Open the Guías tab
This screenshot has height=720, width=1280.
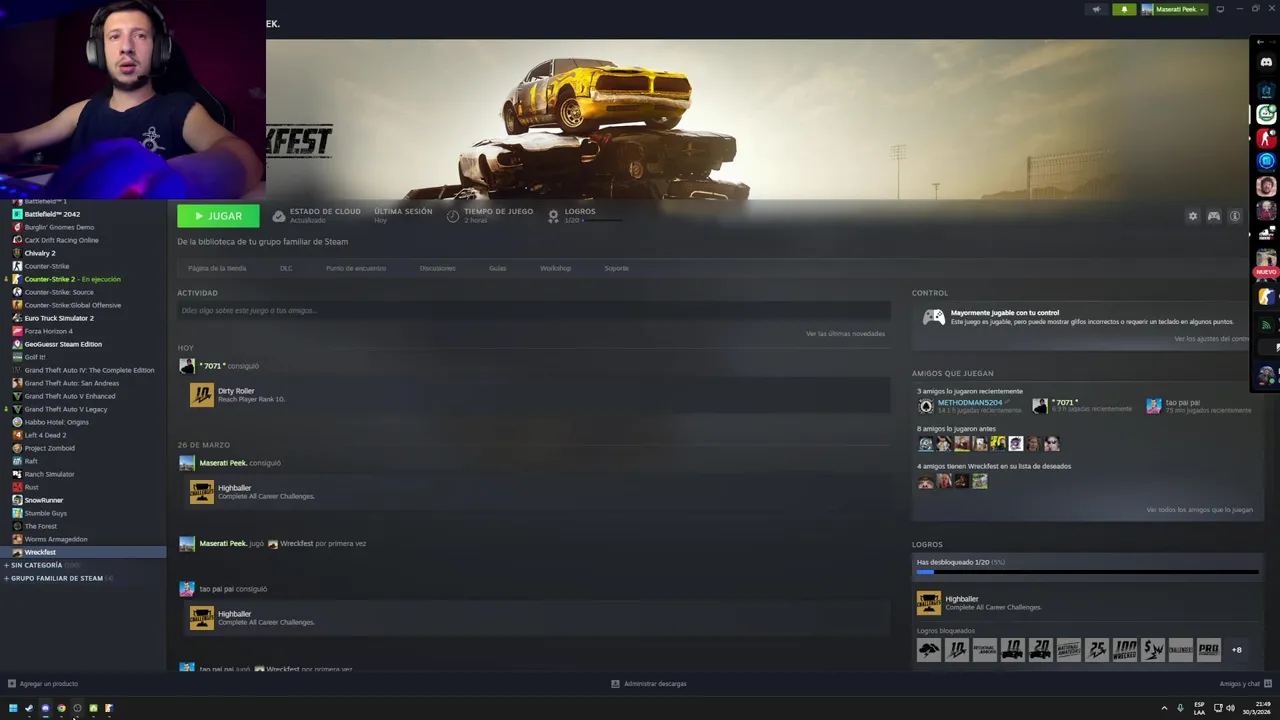pyautogui.click(x=497, y=268)
